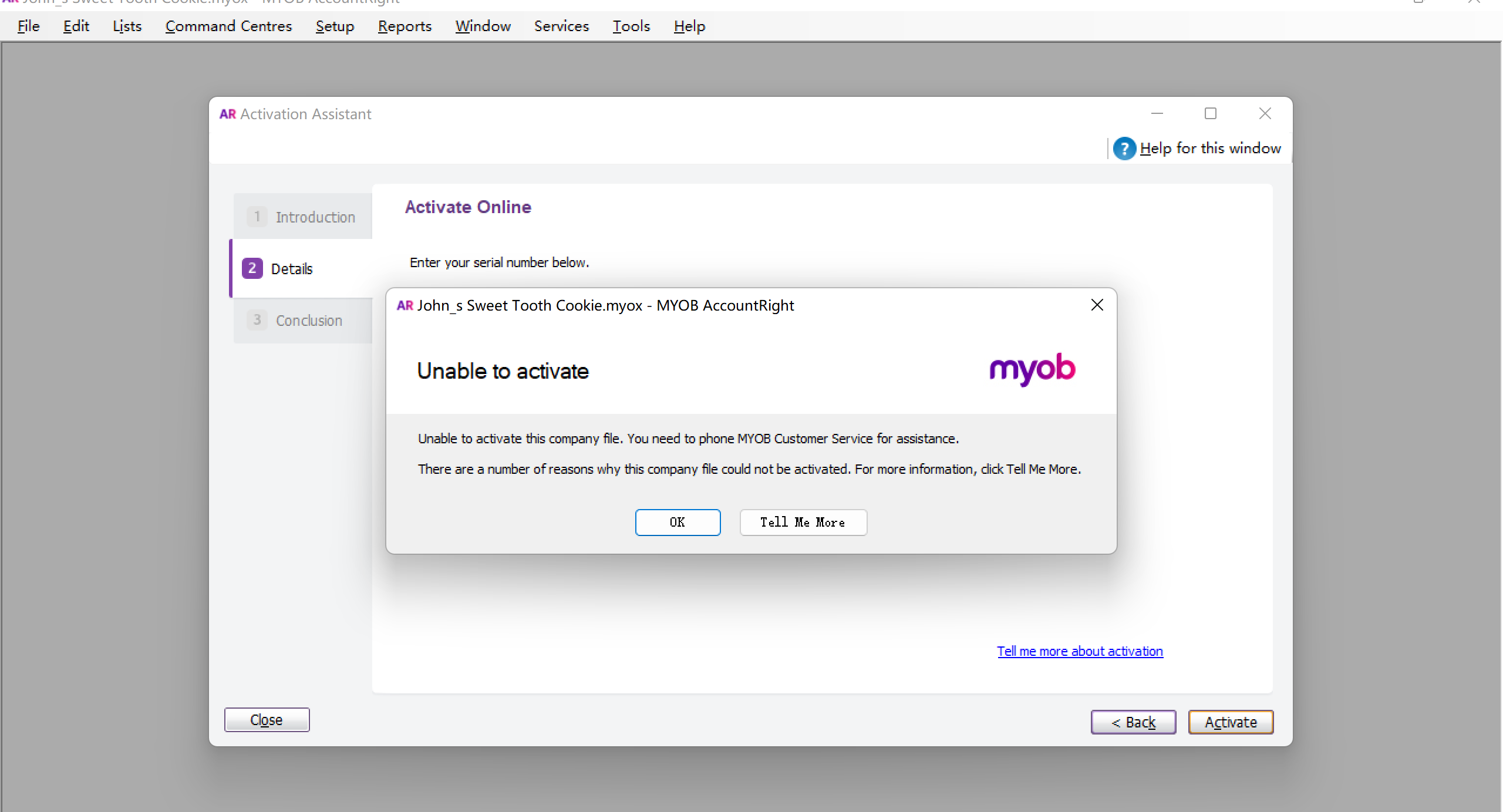Select the Introduction step
The image size is (1503, 812).
click(303, 217)
